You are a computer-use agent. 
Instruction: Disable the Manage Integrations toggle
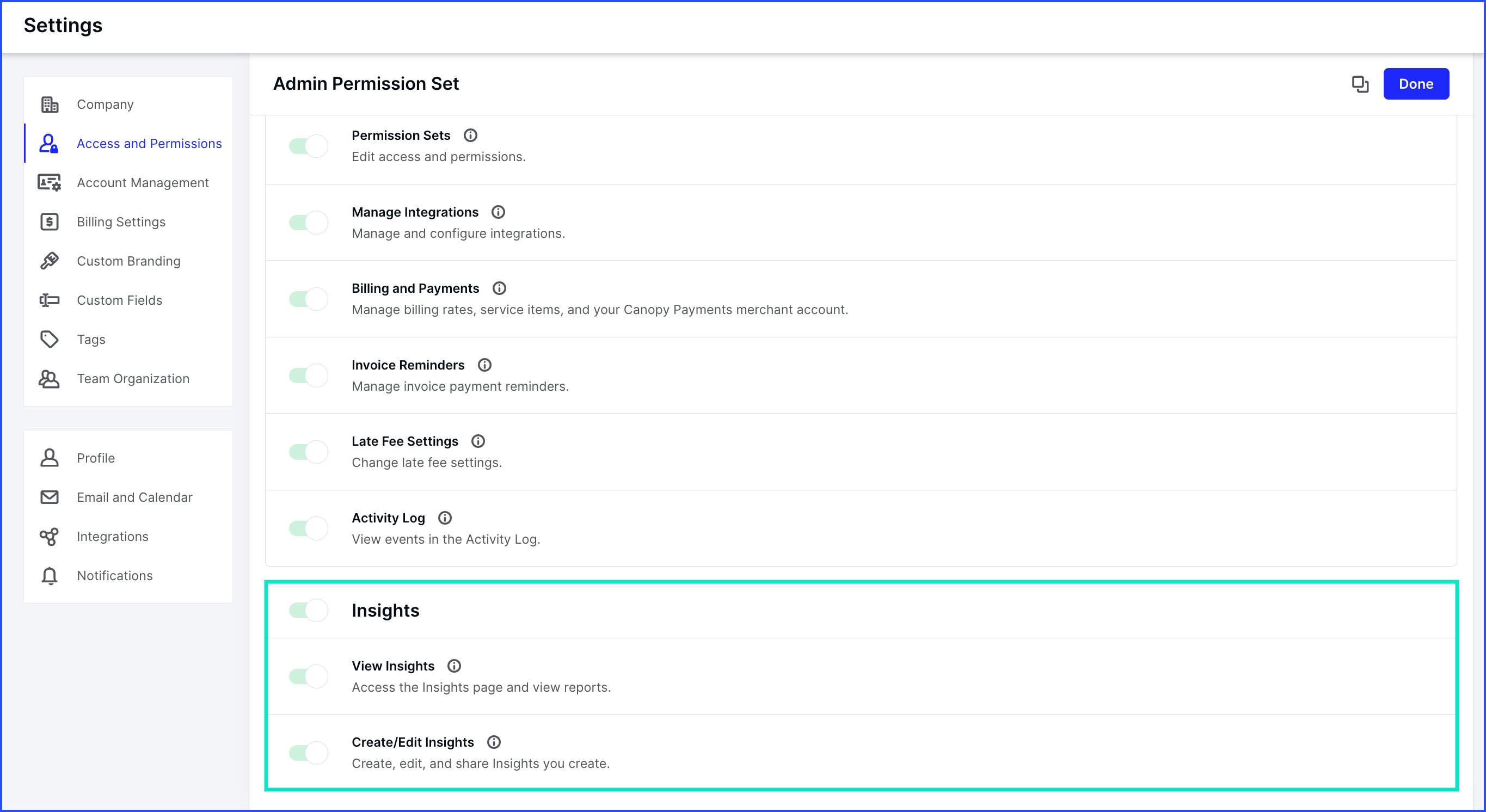point(308,223)
